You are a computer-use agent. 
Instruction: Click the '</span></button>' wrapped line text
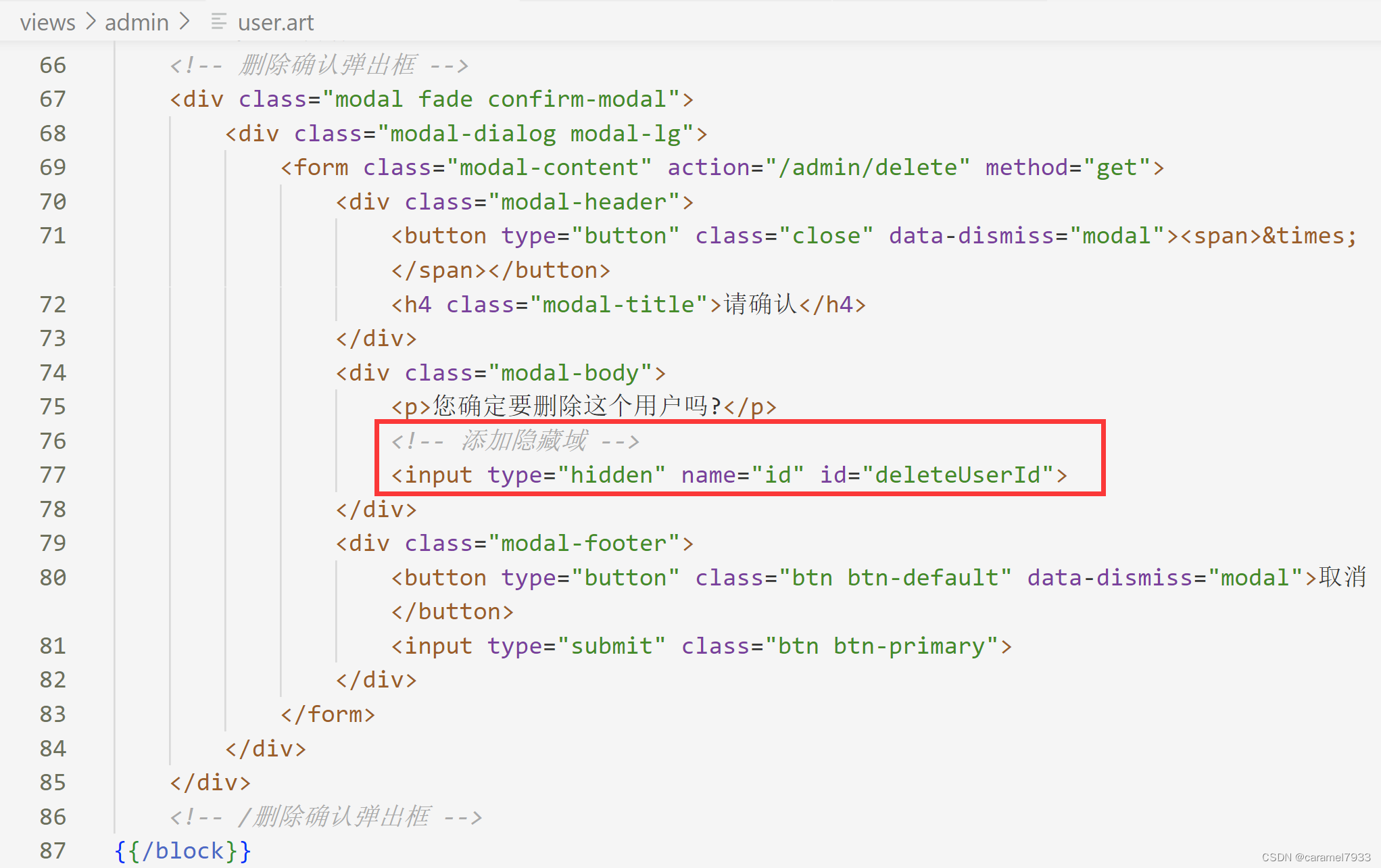[501, 270]
